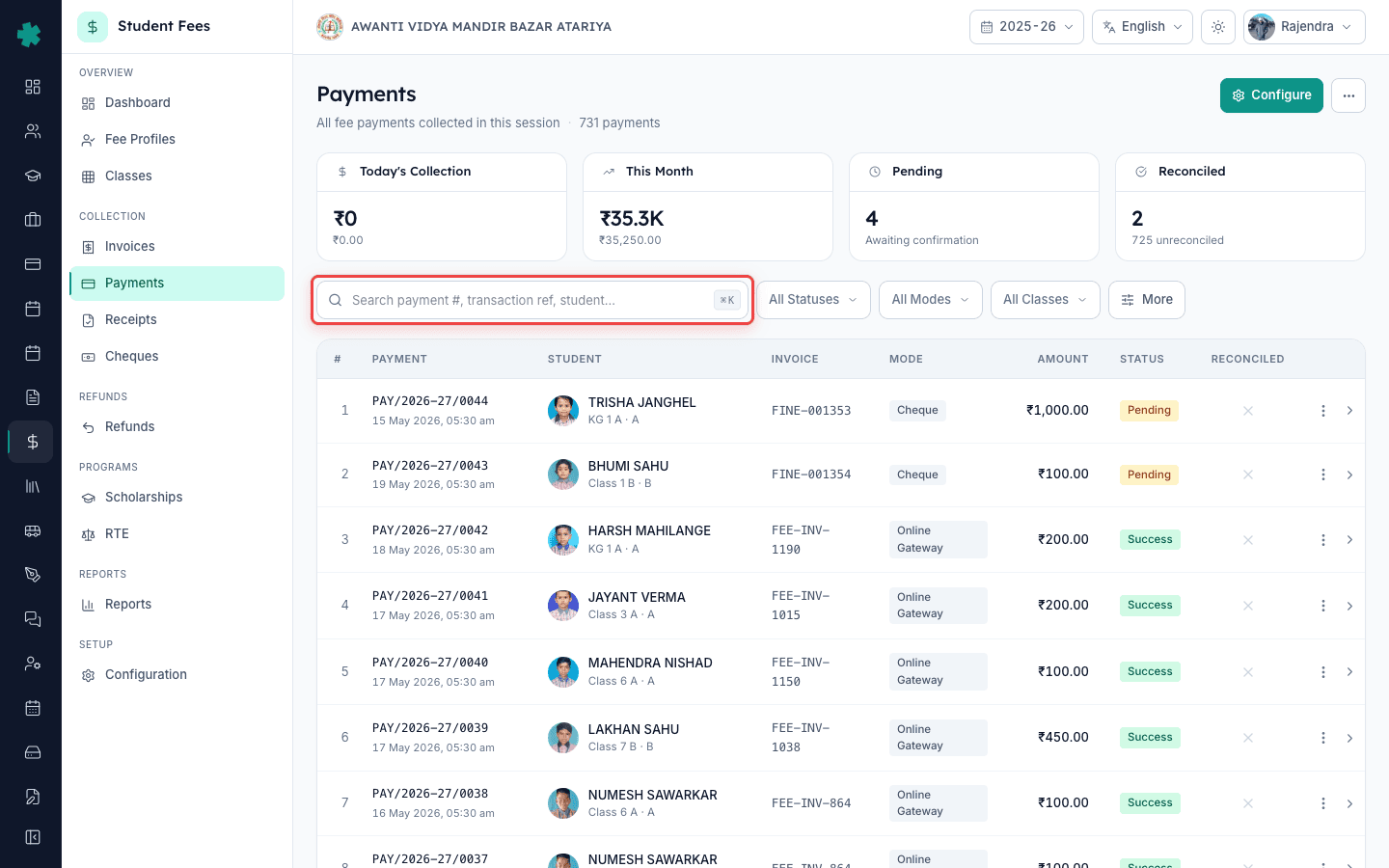This screenshot has height=868, width=1389.
Task: Open Invoices in sidebar
Action: coord(177,247)
